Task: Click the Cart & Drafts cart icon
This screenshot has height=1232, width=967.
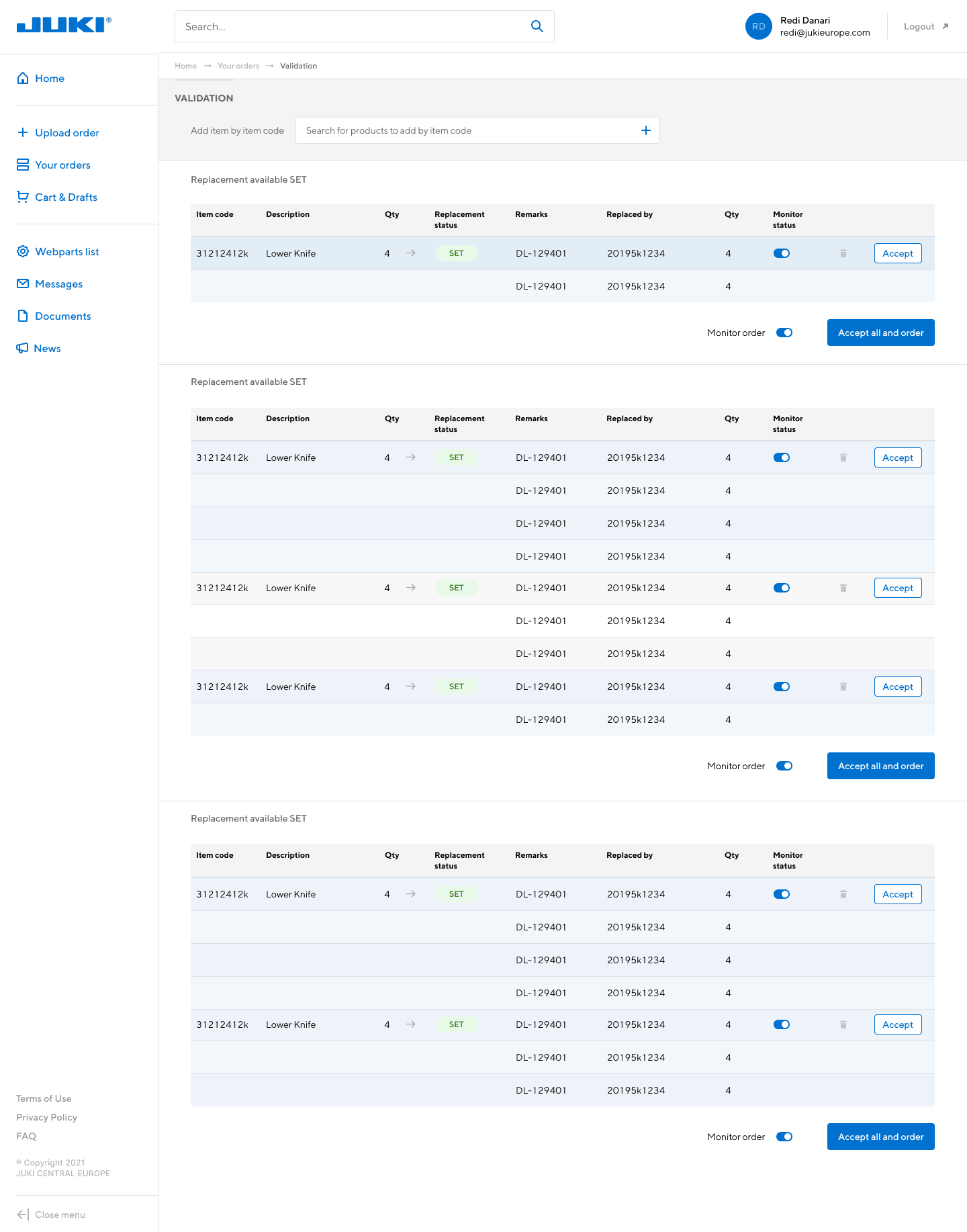Action: tap(23, 197)
